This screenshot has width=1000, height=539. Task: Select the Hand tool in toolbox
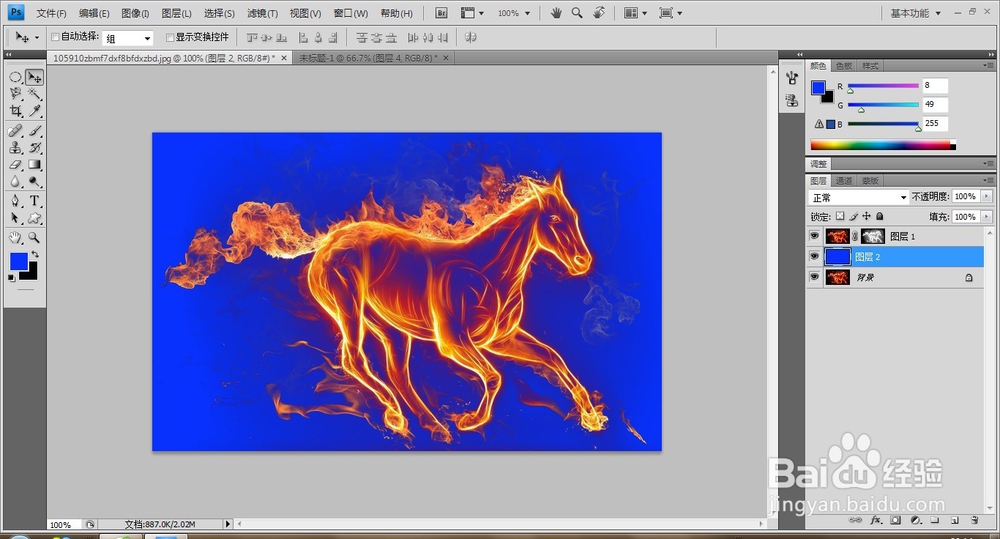coord(15,238)
